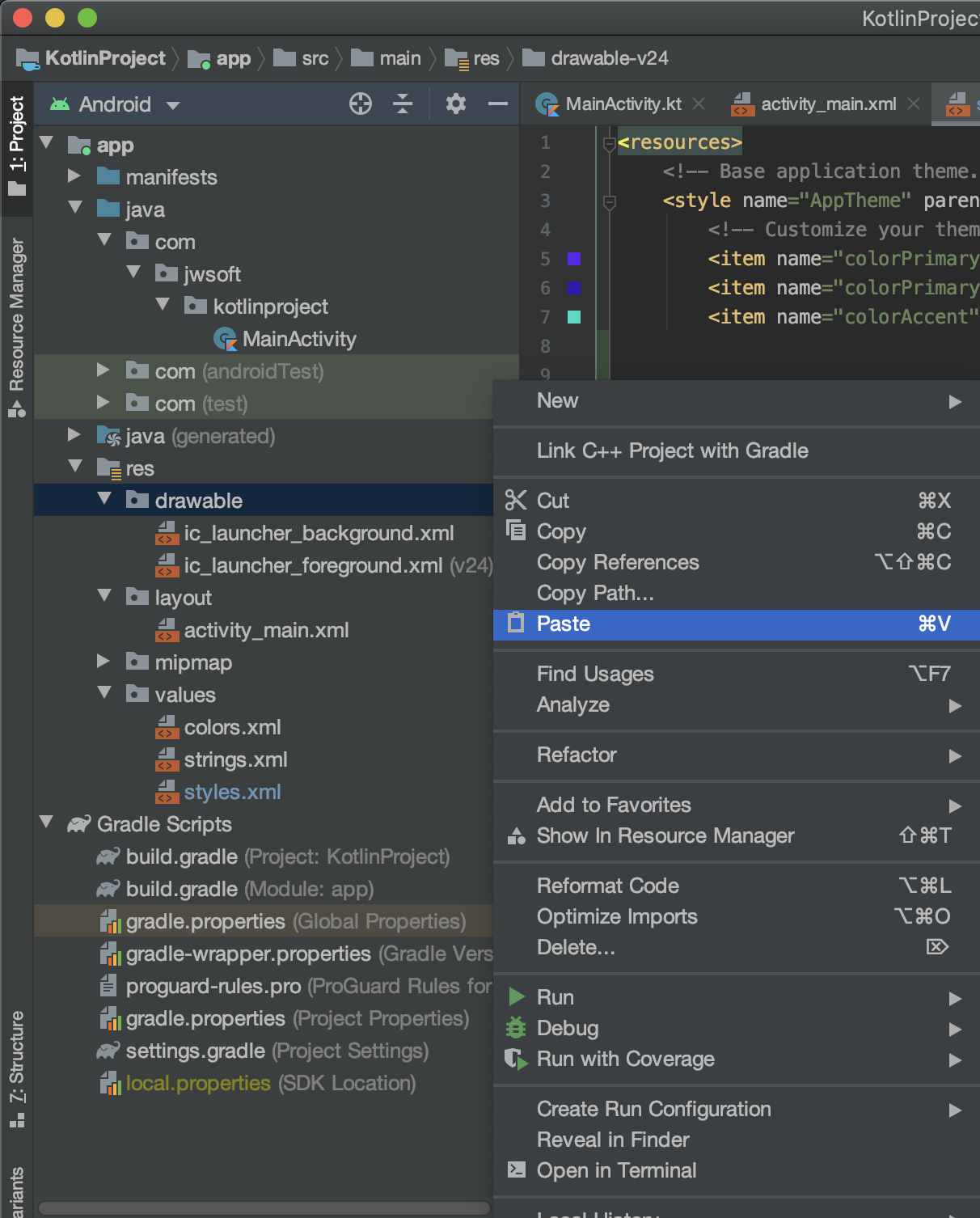Select Paste from the context menu
This screenshot has height=1218, width=980.
736,624
